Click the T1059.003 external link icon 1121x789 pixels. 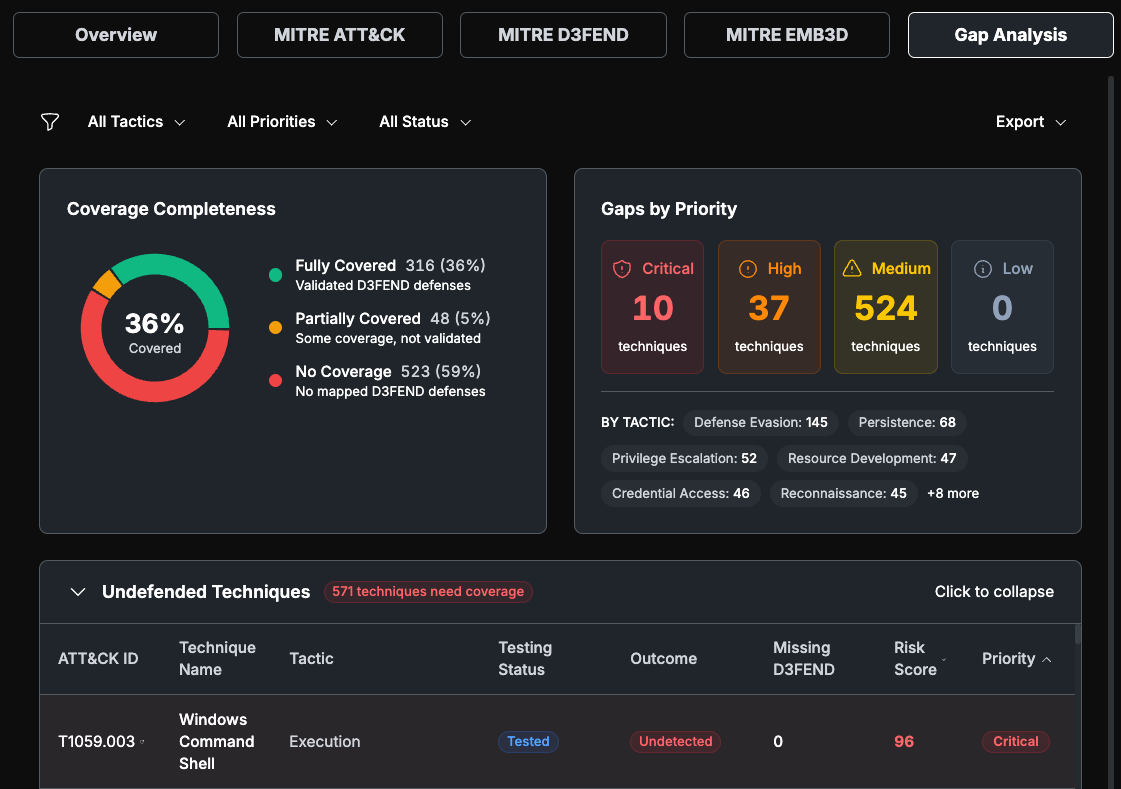(142, 741)
